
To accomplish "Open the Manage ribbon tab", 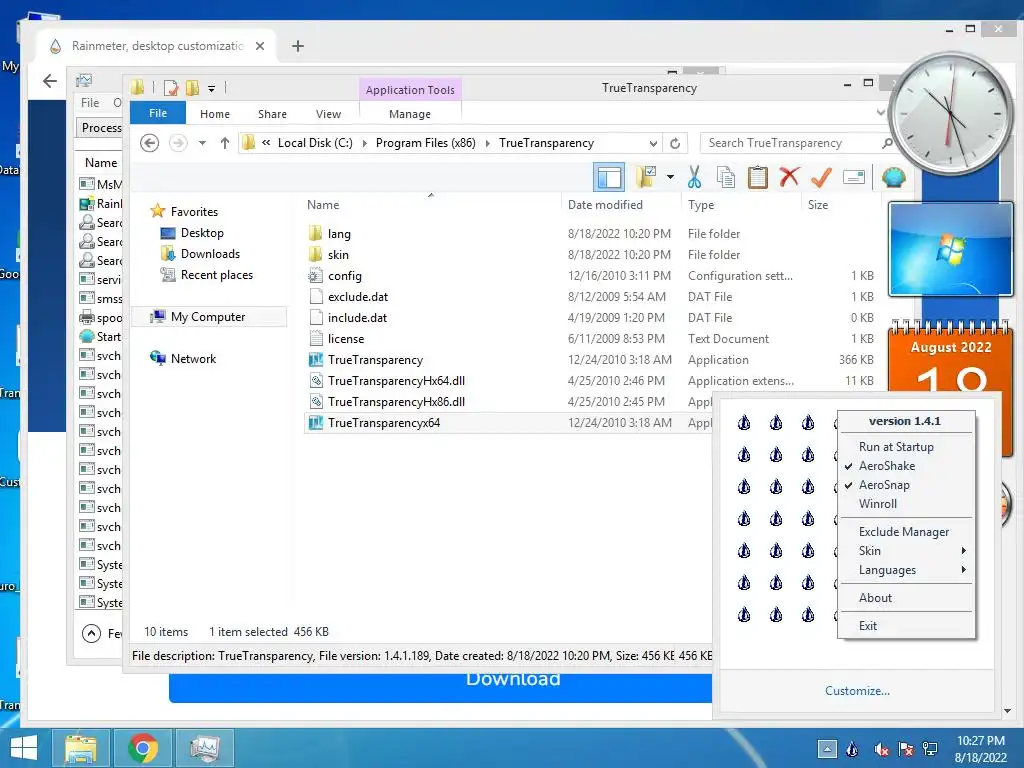I will click(409, 114).
